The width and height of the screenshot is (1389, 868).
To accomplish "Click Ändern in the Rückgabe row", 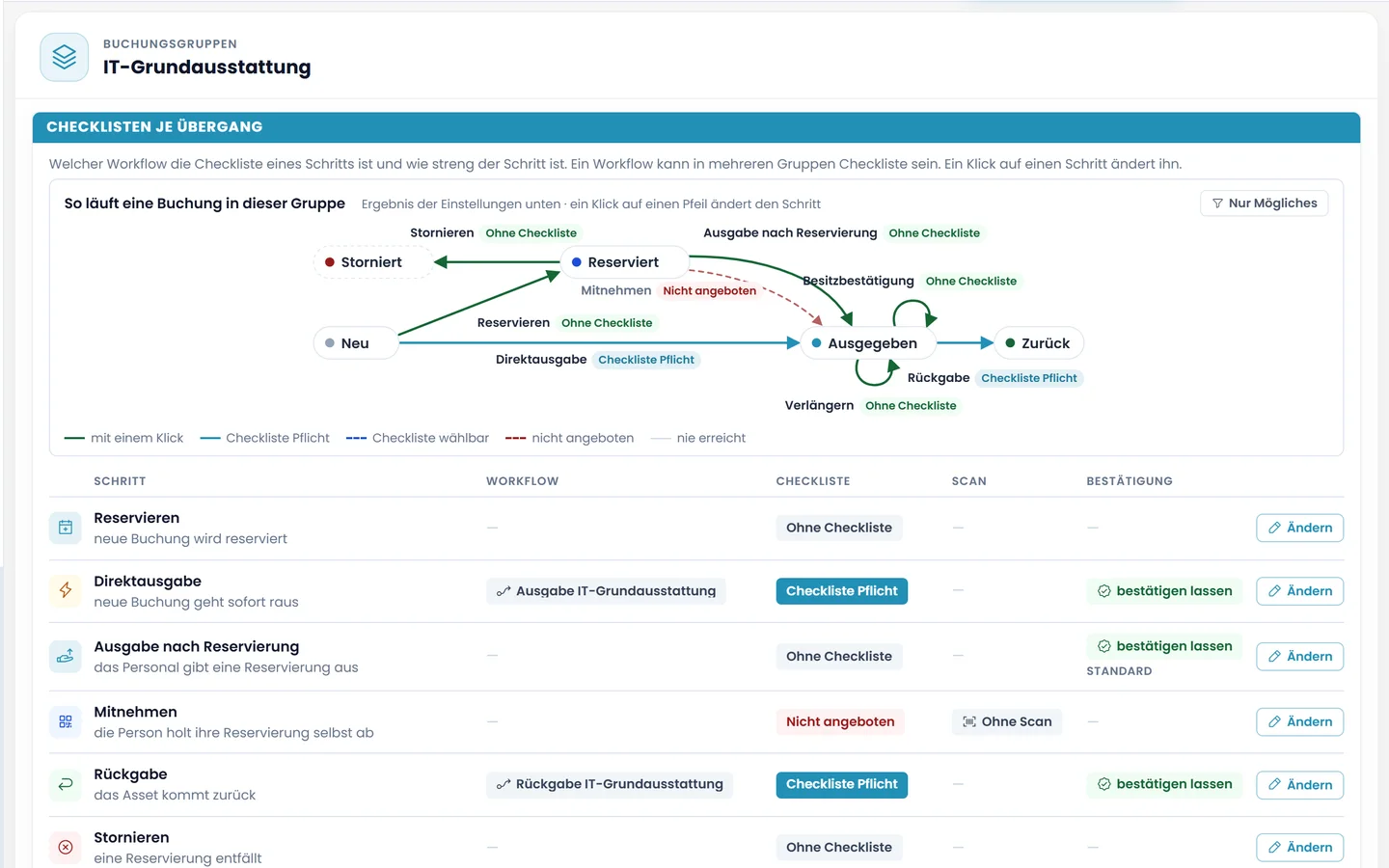I will coord(1299,785).
